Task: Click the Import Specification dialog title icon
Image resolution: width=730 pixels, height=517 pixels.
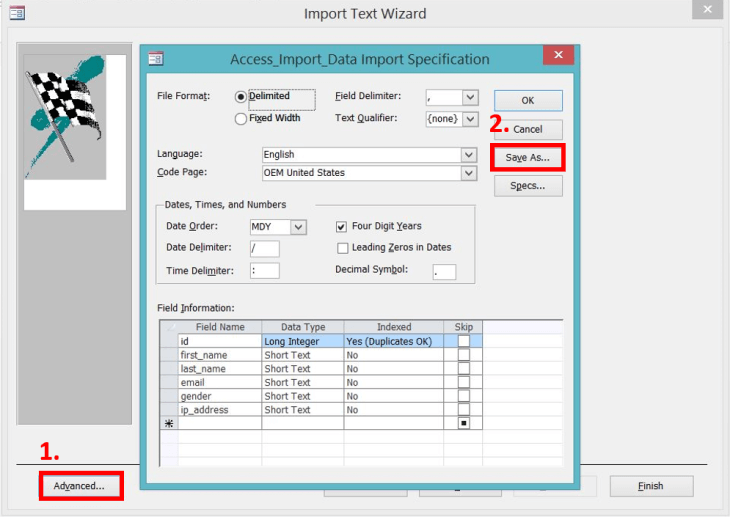Action: tap(156, 59)
